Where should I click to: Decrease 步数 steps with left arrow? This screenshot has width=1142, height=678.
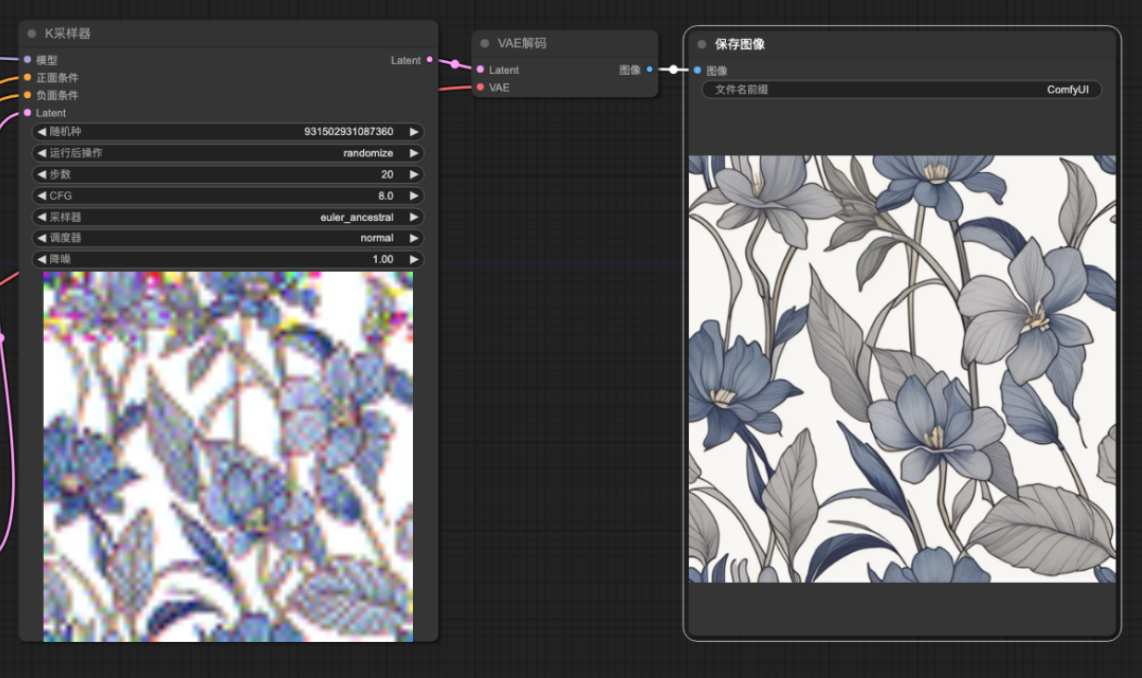point(42,174)
